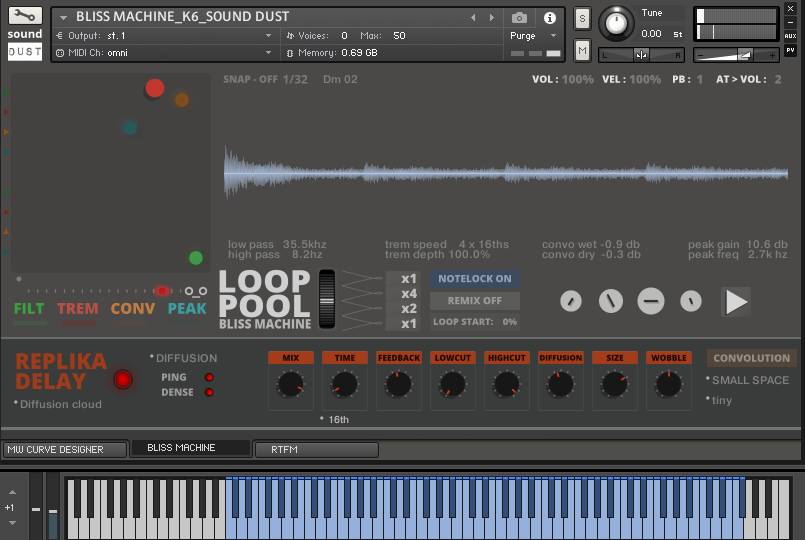Click the first round knob beside play
The height and width of the screenshot is (540, 805).
(x=571, y=301)
